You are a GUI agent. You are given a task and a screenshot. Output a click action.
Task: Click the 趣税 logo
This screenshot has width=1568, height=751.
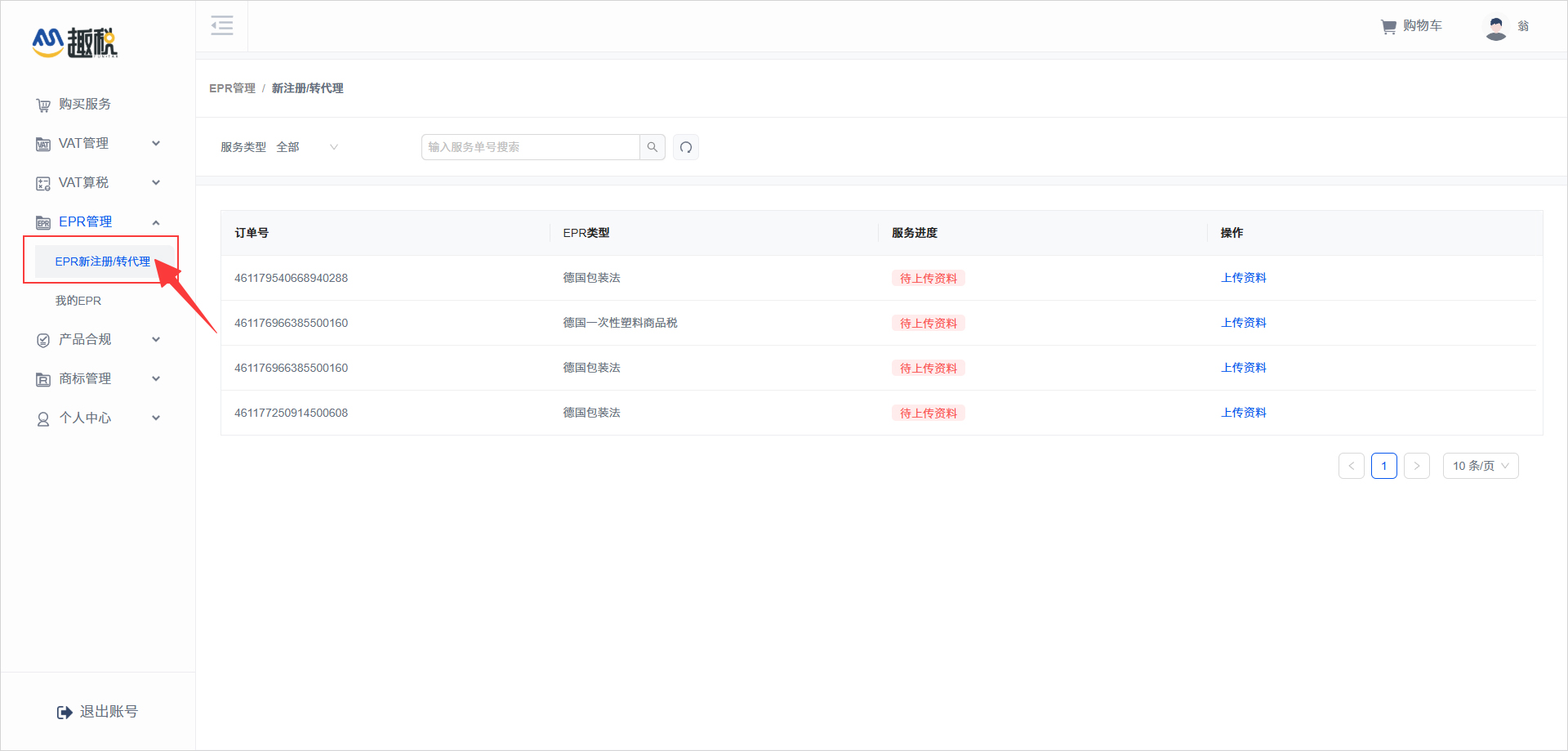(x=75, y=42)
